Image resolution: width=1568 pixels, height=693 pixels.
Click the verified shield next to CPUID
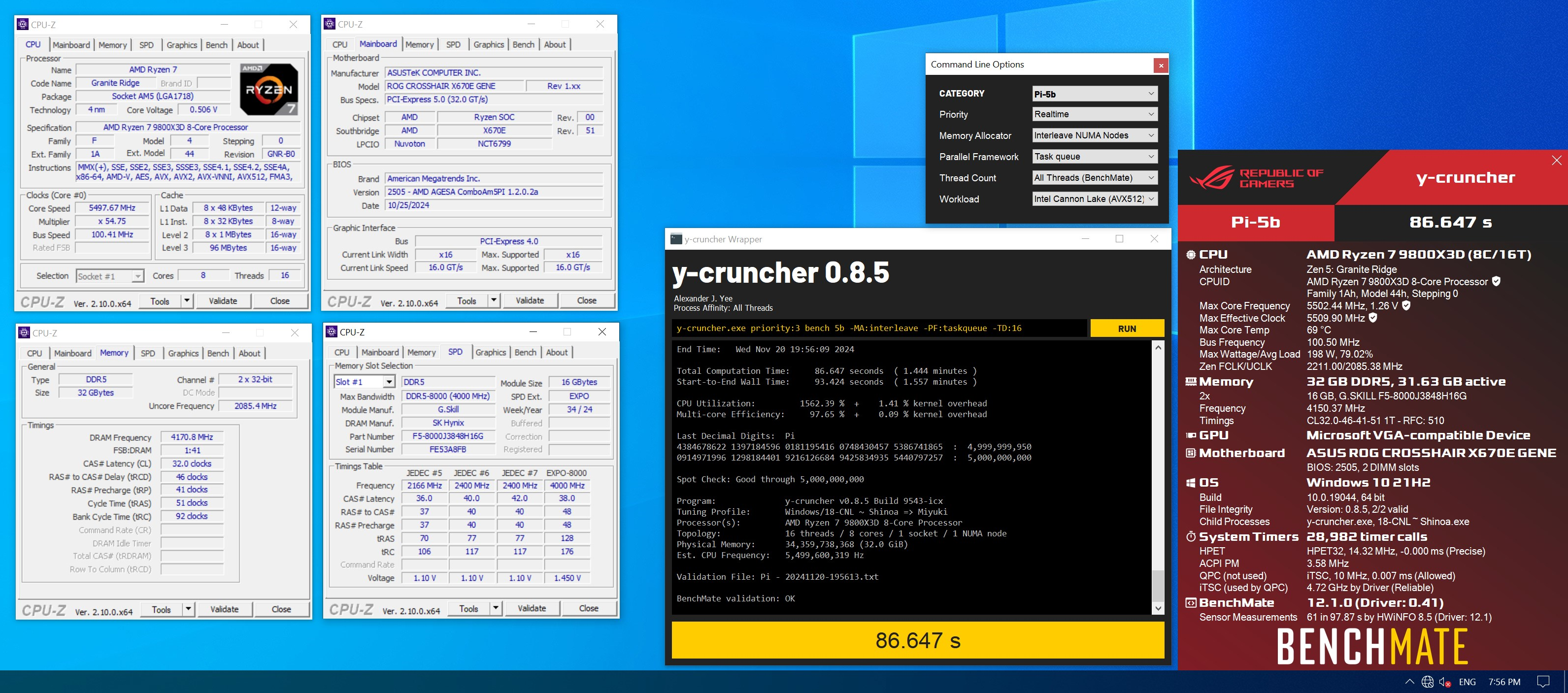[x=1496, y=281]
